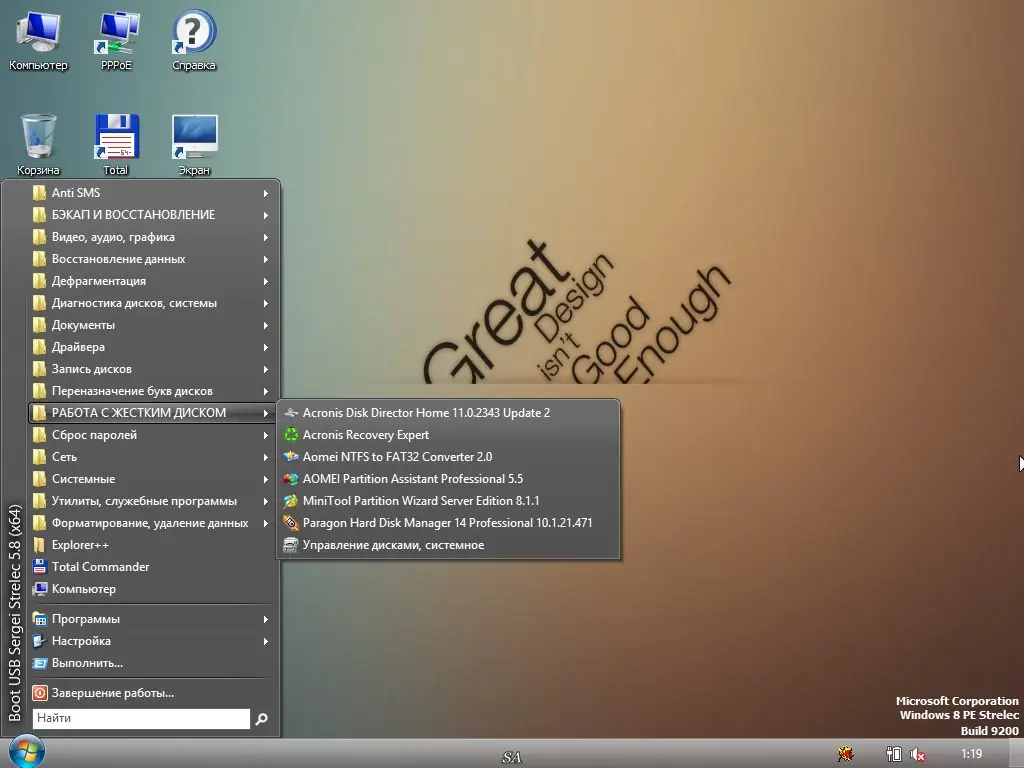1024x768 pixels.
Task: Click the network tray icon
Action: pyautogui.click(x=893, y=754)
